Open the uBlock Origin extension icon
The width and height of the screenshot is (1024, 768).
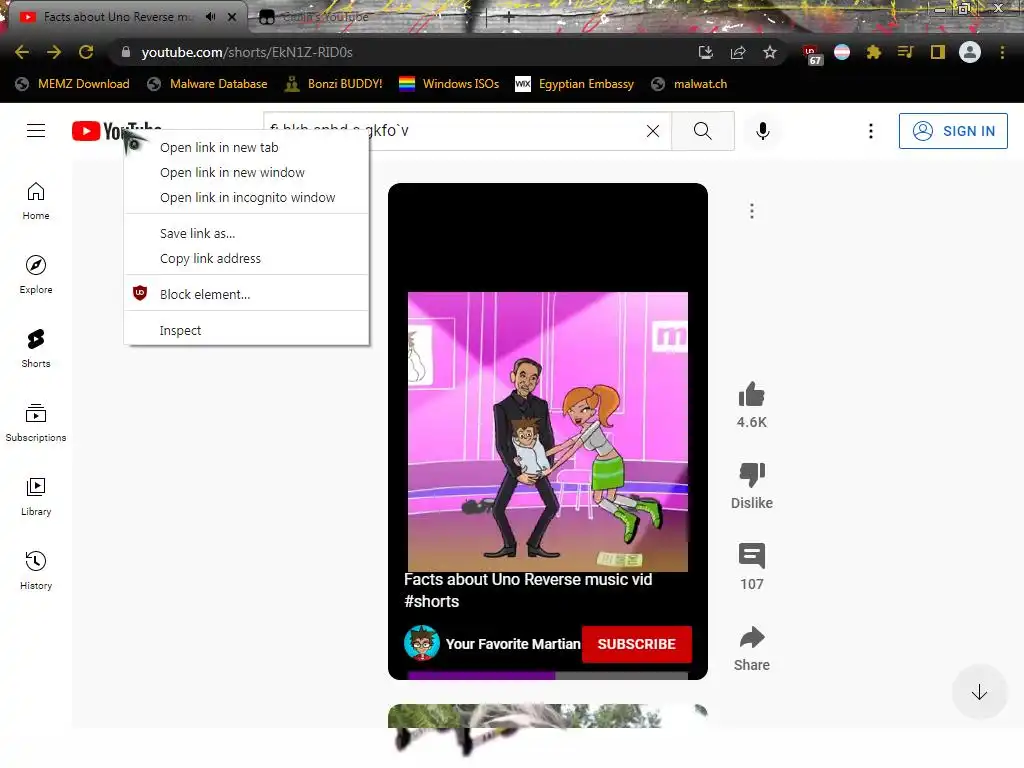coord(811,54)
